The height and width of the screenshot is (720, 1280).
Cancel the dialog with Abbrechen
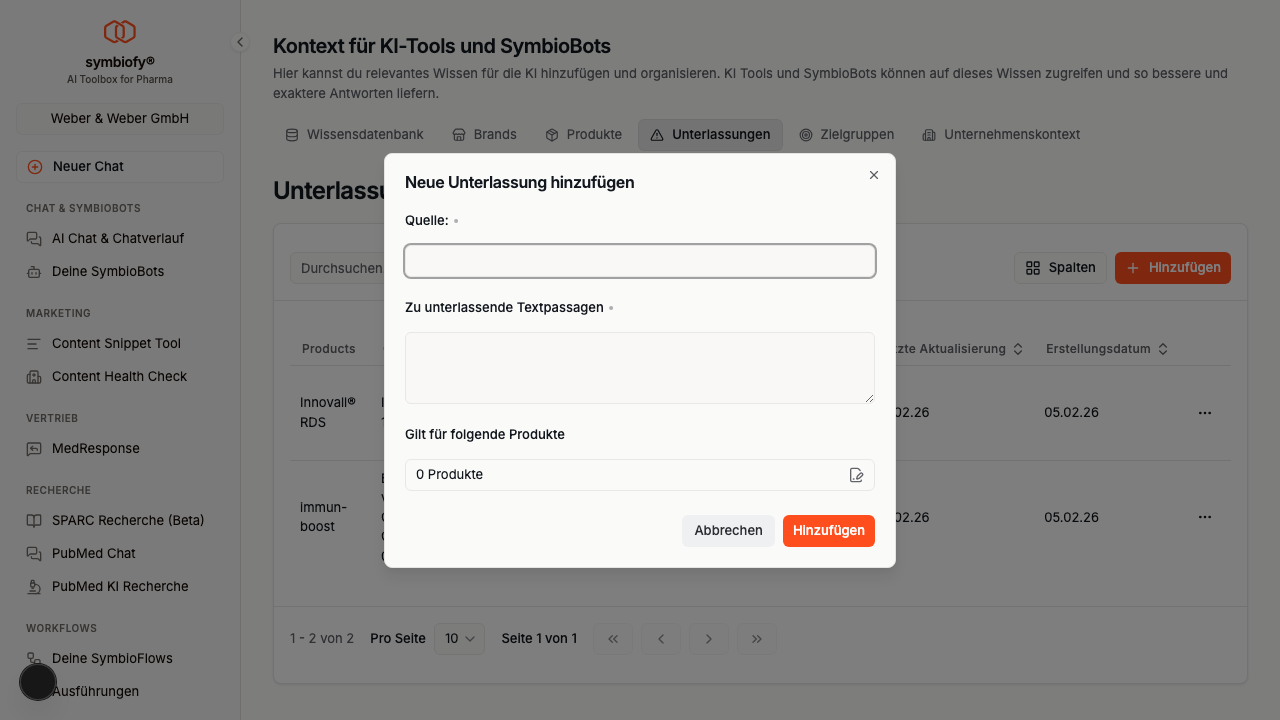coord(727,531)
